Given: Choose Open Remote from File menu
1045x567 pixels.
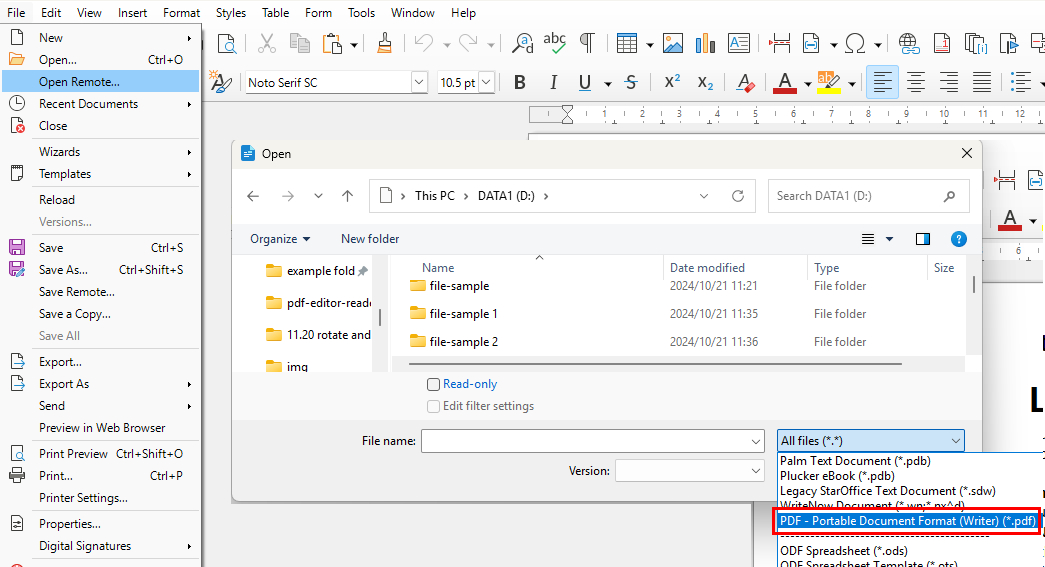Looking at the screenshot, I should click(x=101, y=82).
